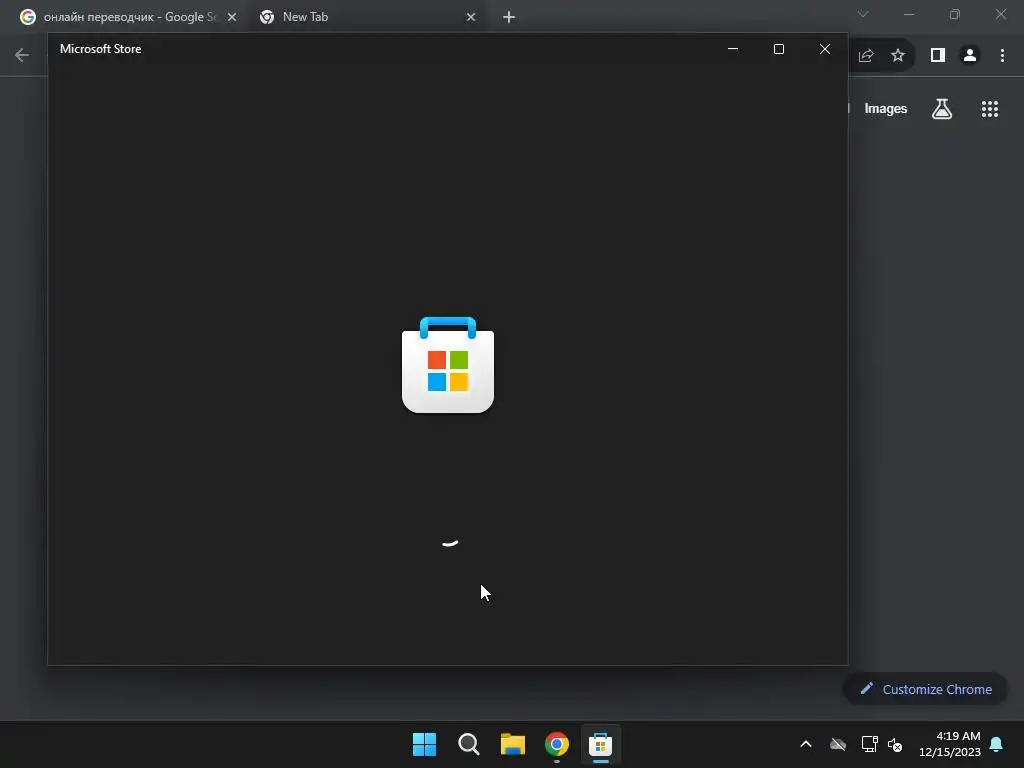Image resolution: width=1024 pixels, height=768 pixels.
Task: Minimize the Chrome window
Action: 909,14
